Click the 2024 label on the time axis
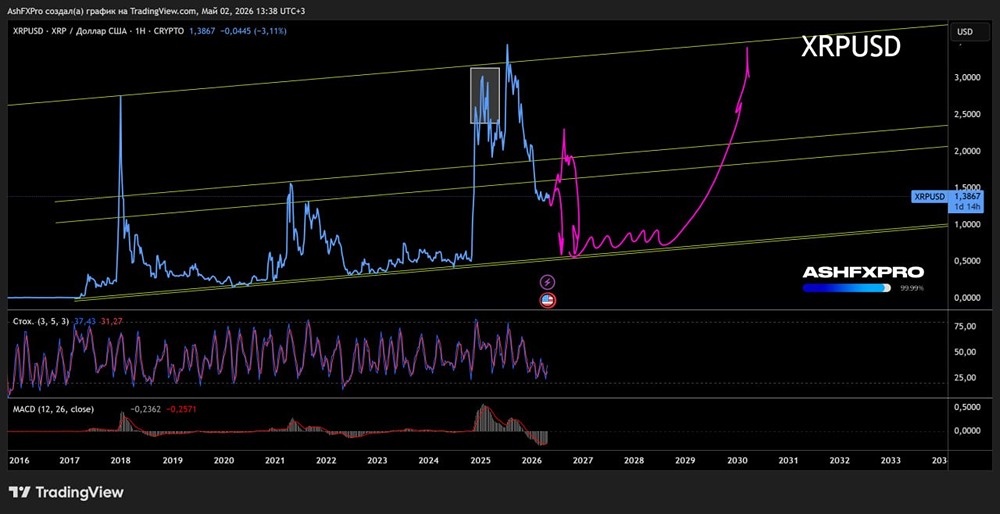This screenshot has height=514, width=1000. coord(429,460)
